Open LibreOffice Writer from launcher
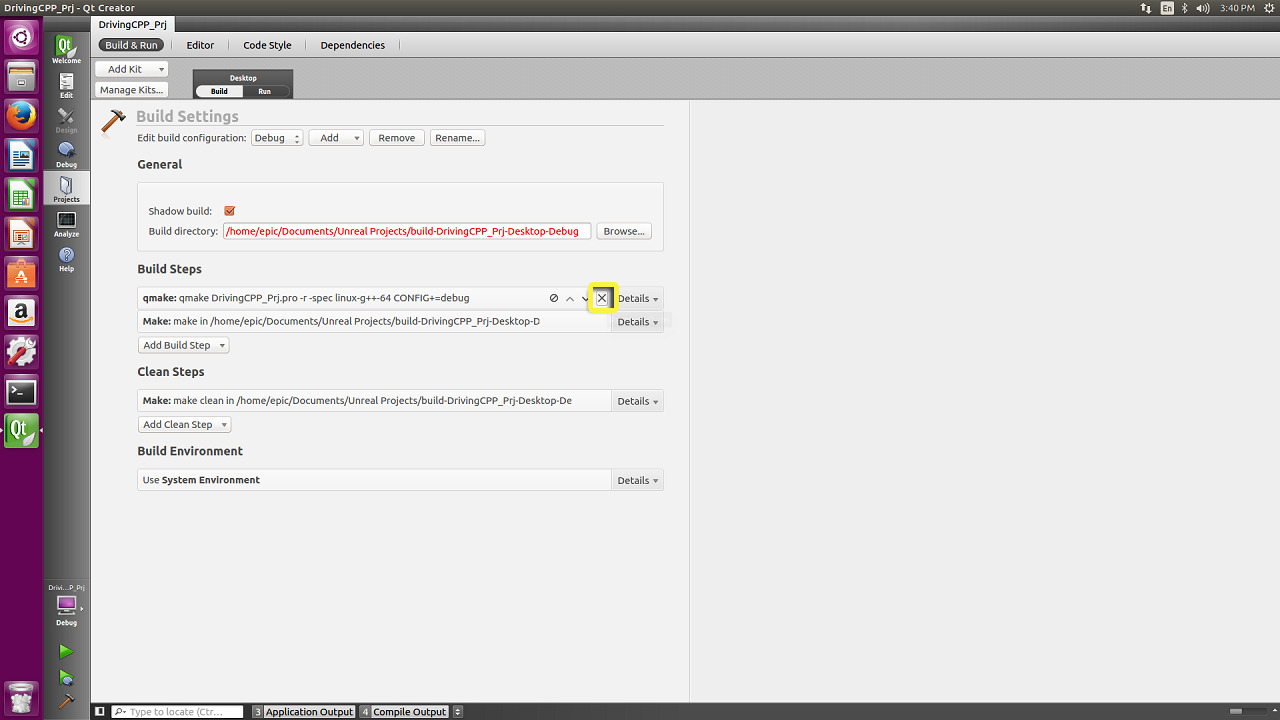The height and width of the screenshot is (720, 1280). [x=21, y=155]
